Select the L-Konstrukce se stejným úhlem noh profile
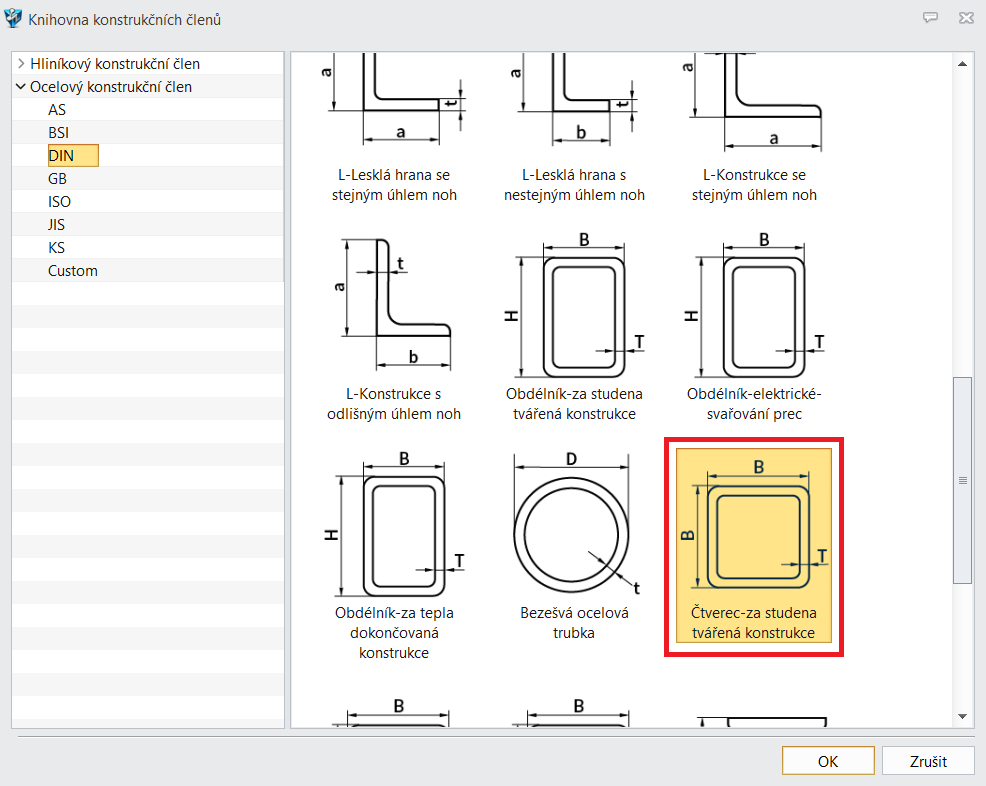986x786 pixels. [x=754, y=129]
